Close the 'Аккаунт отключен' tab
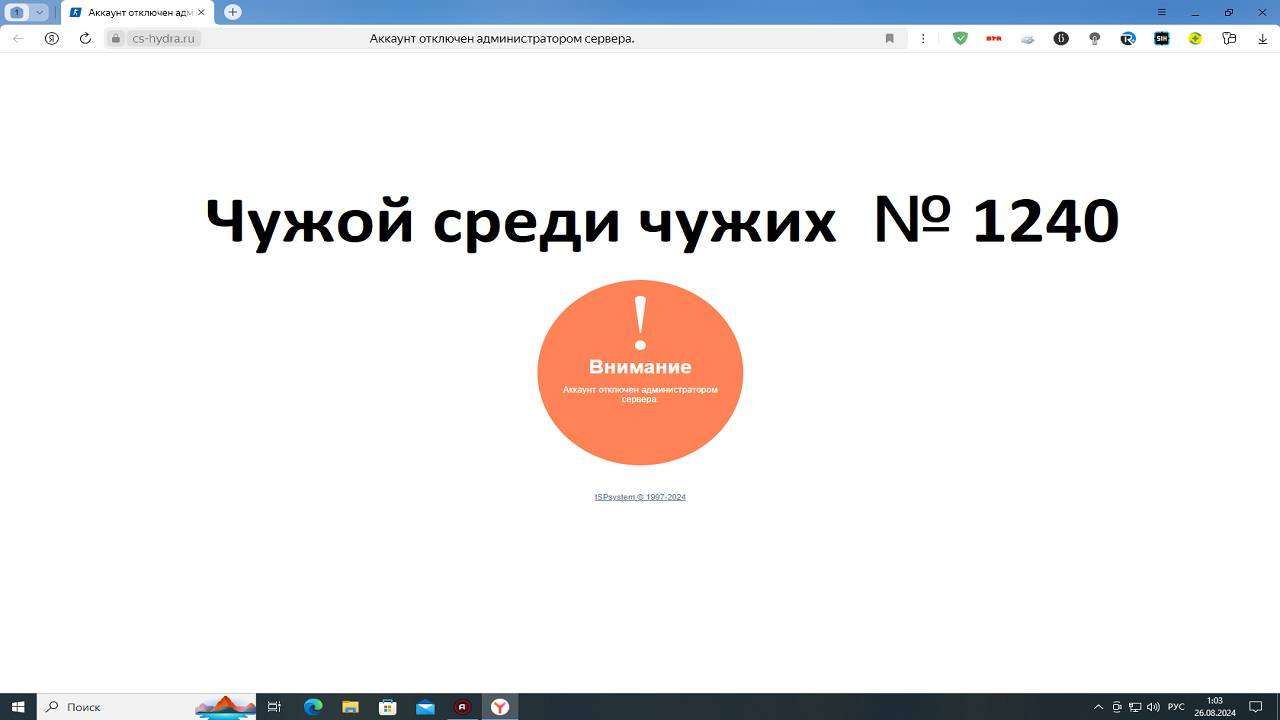The width and height of the screenshot is (1280, 720). pos(202,12)
